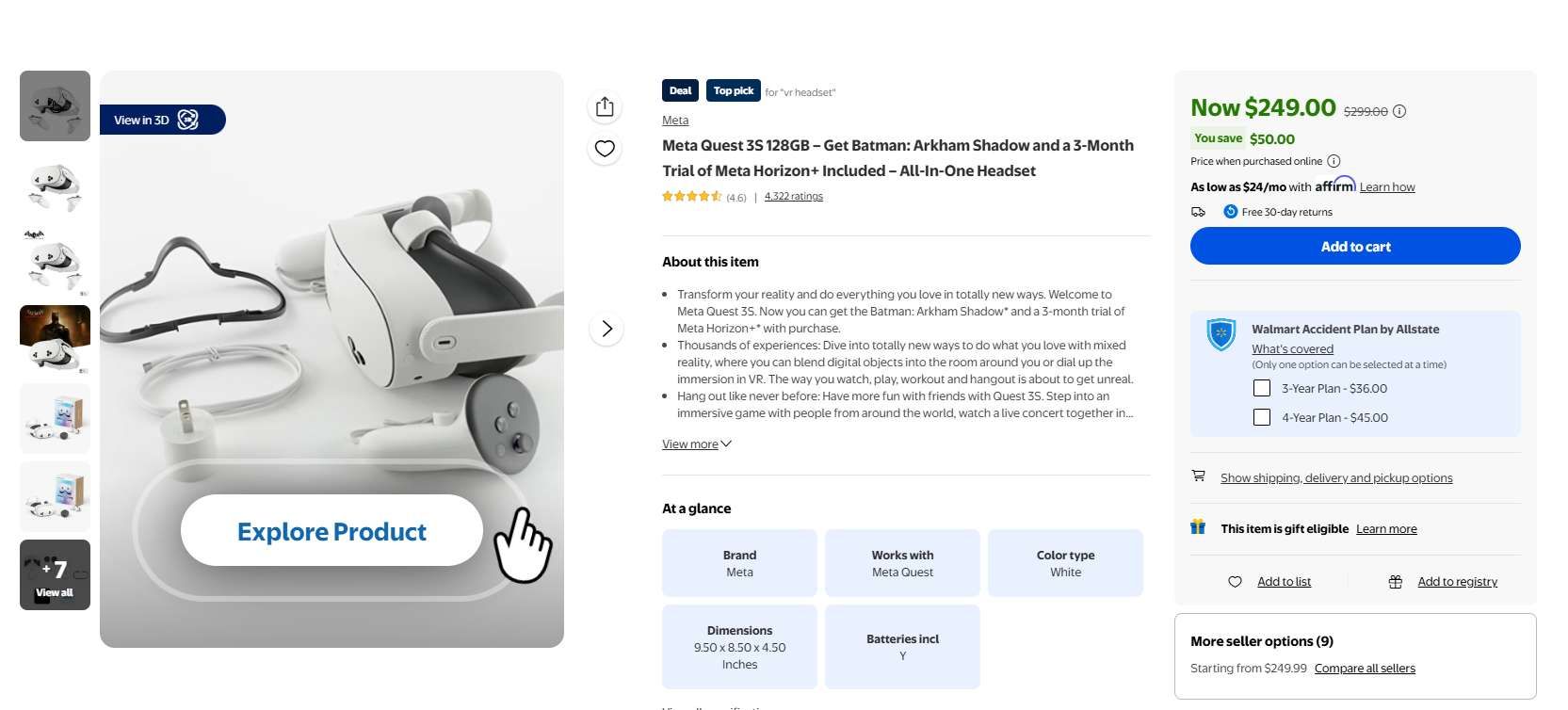1568x710 pixels.
Task: Open the 4,322 ratings link
Action: 793,197
